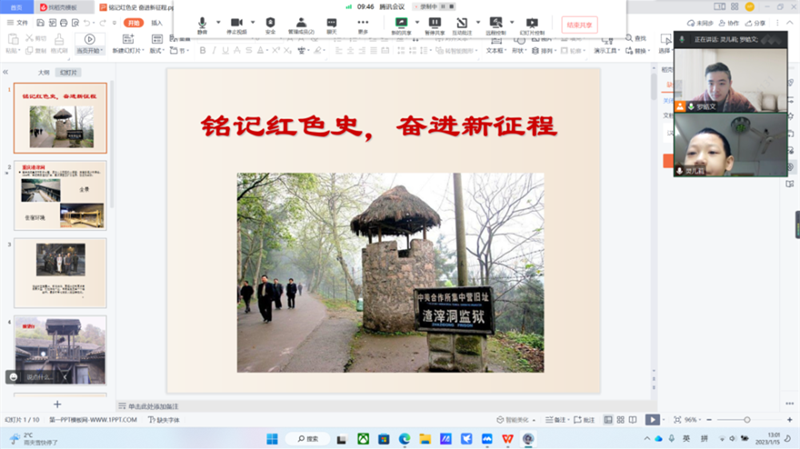Screen dimensions: 800x449
Task: Open the Layout (版式) dropdown
Action: tap(157, 44)
